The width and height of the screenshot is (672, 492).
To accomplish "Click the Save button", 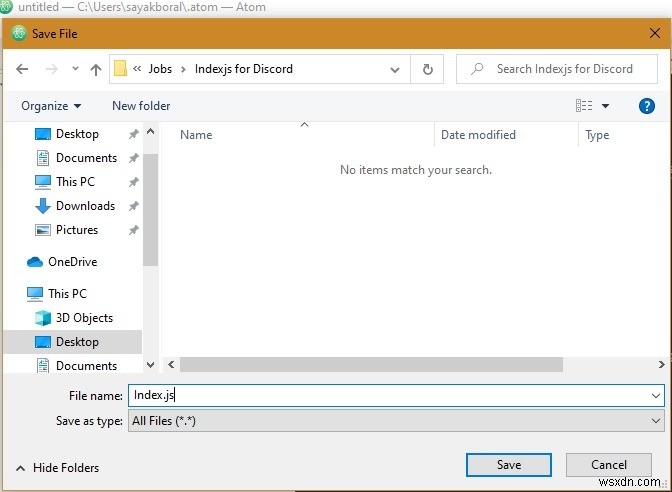I will [x=509, y=465].
